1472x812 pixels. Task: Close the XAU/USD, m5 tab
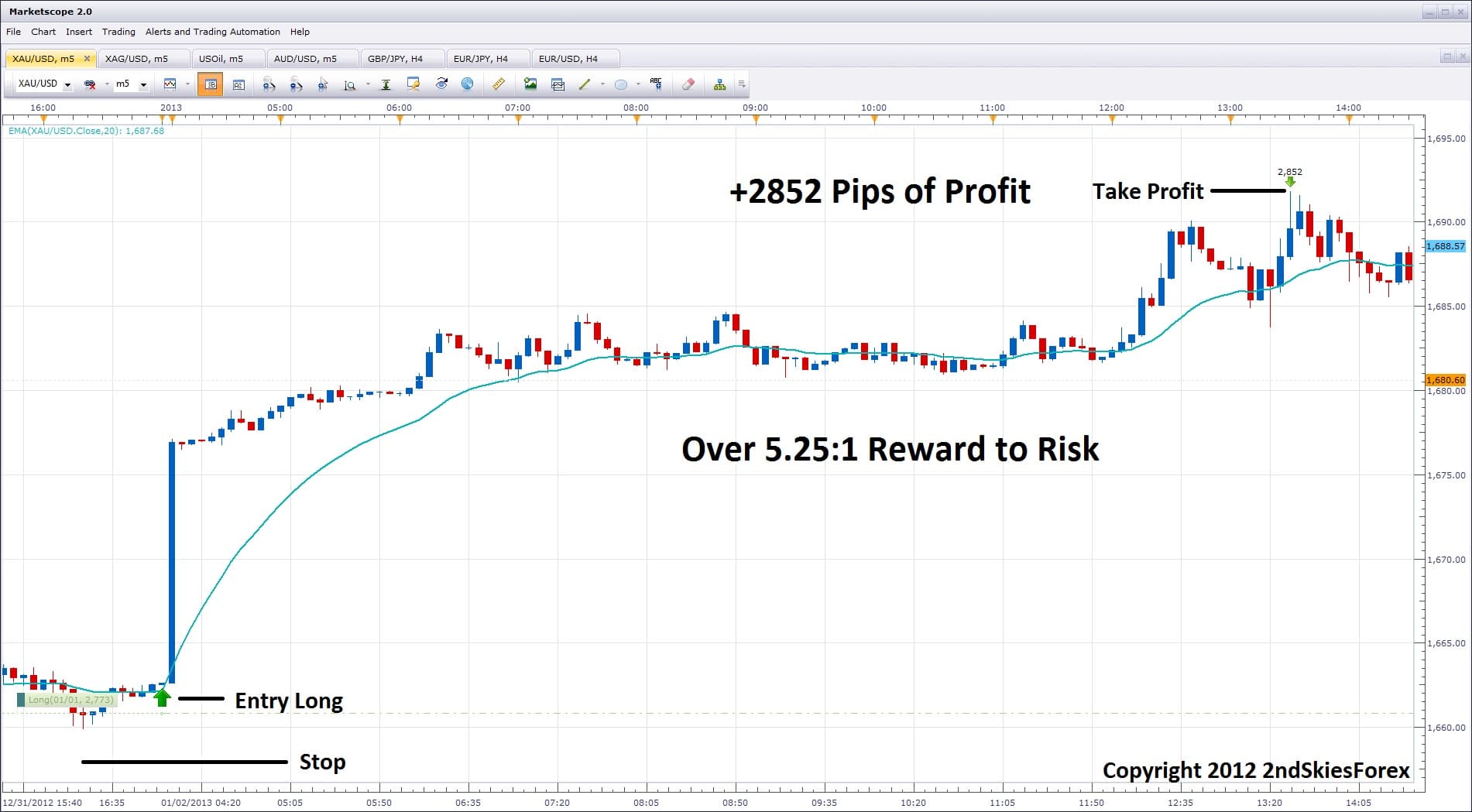[87, 59]
